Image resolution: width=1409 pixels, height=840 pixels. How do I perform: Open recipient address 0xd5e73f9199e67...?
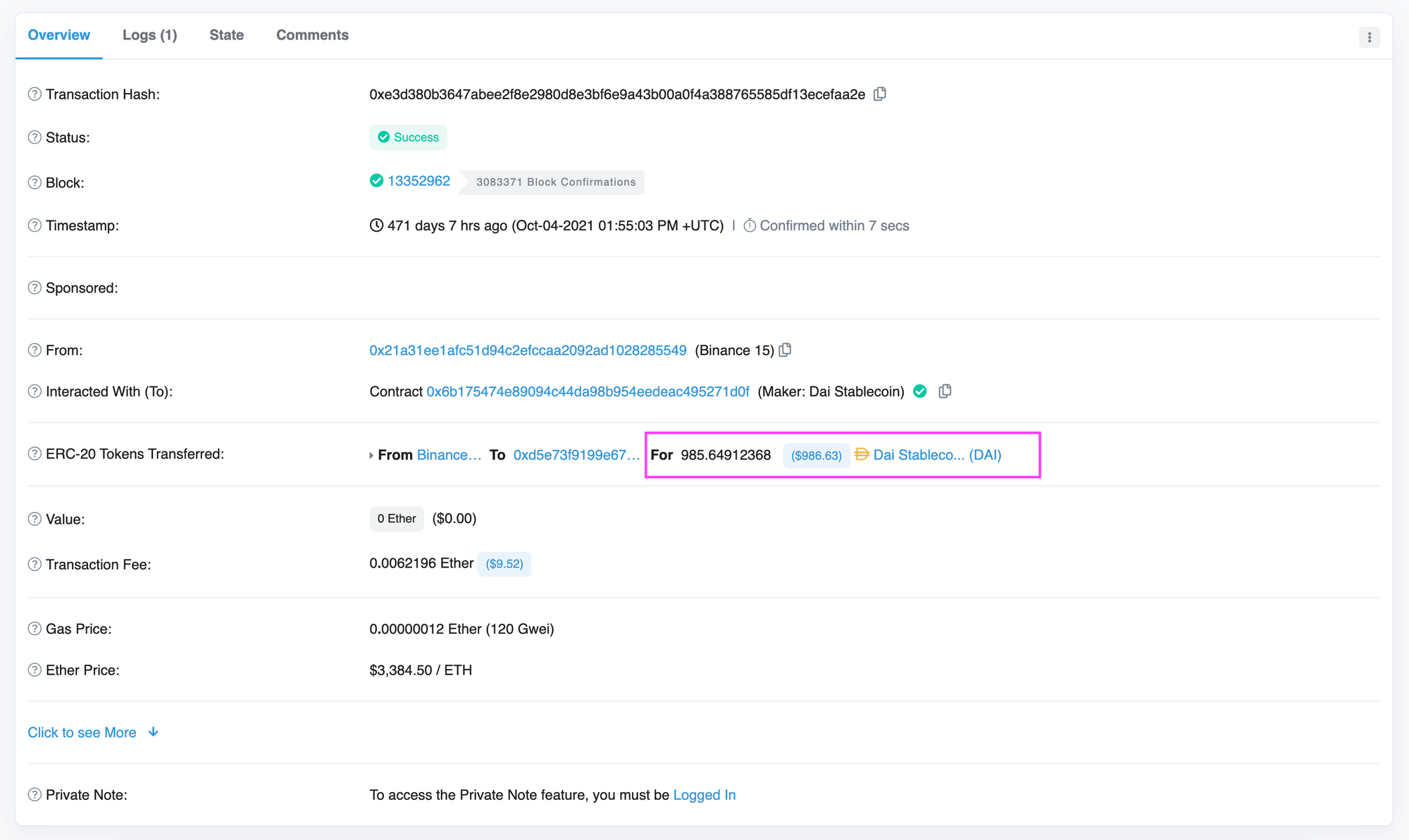tap(576, 455)
